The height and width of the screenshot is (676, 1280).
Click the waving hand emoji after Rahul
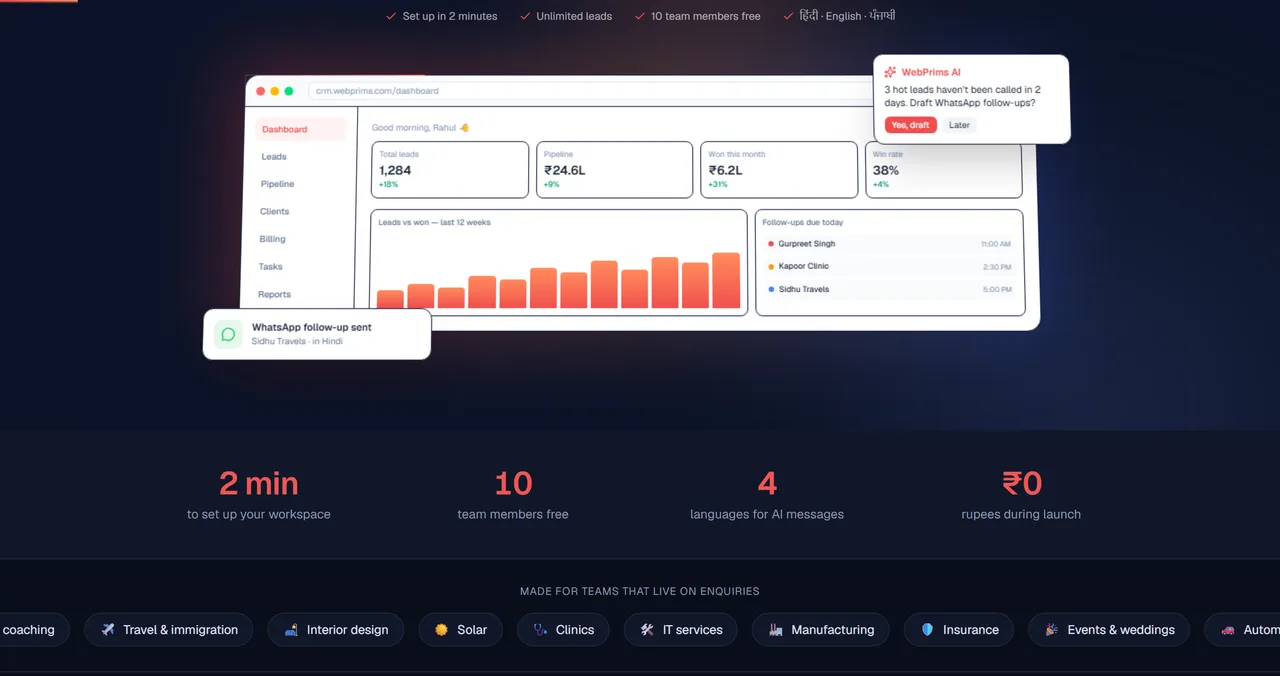point(464,128)
